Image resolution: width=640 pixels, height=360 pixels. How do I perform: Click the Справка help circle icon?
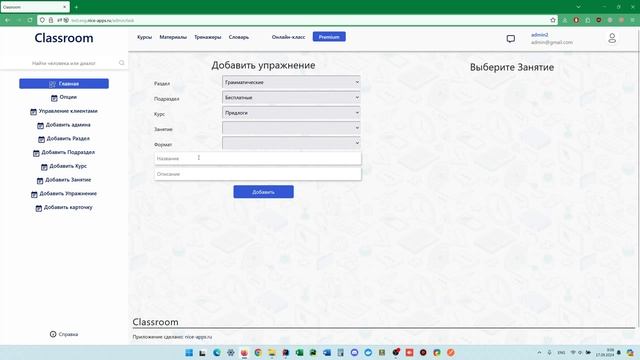(x=53, y=334)
